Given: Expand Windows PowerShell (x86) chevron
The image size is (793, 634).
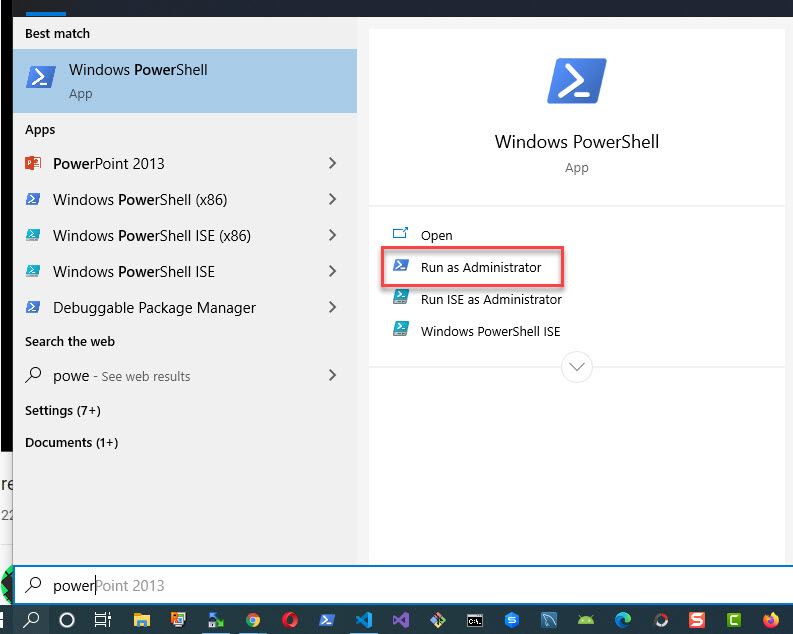Looking at the screenshot, I should (x=332, y=199).
